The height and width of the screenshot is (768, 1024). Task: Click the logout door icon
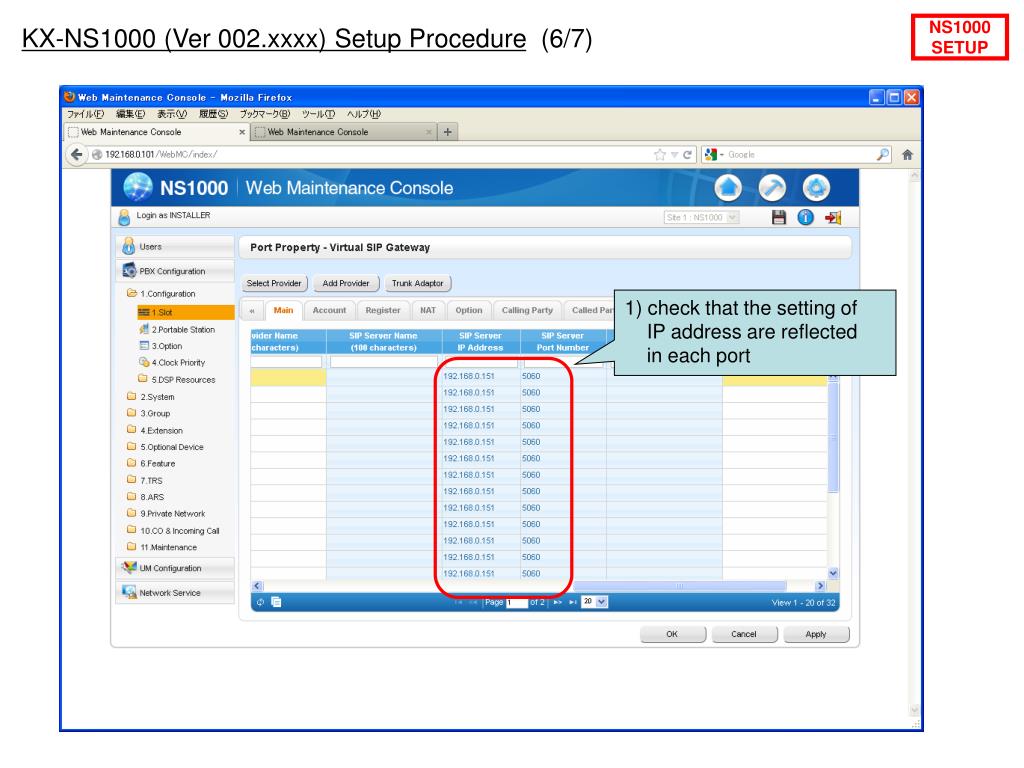[833, 217]
